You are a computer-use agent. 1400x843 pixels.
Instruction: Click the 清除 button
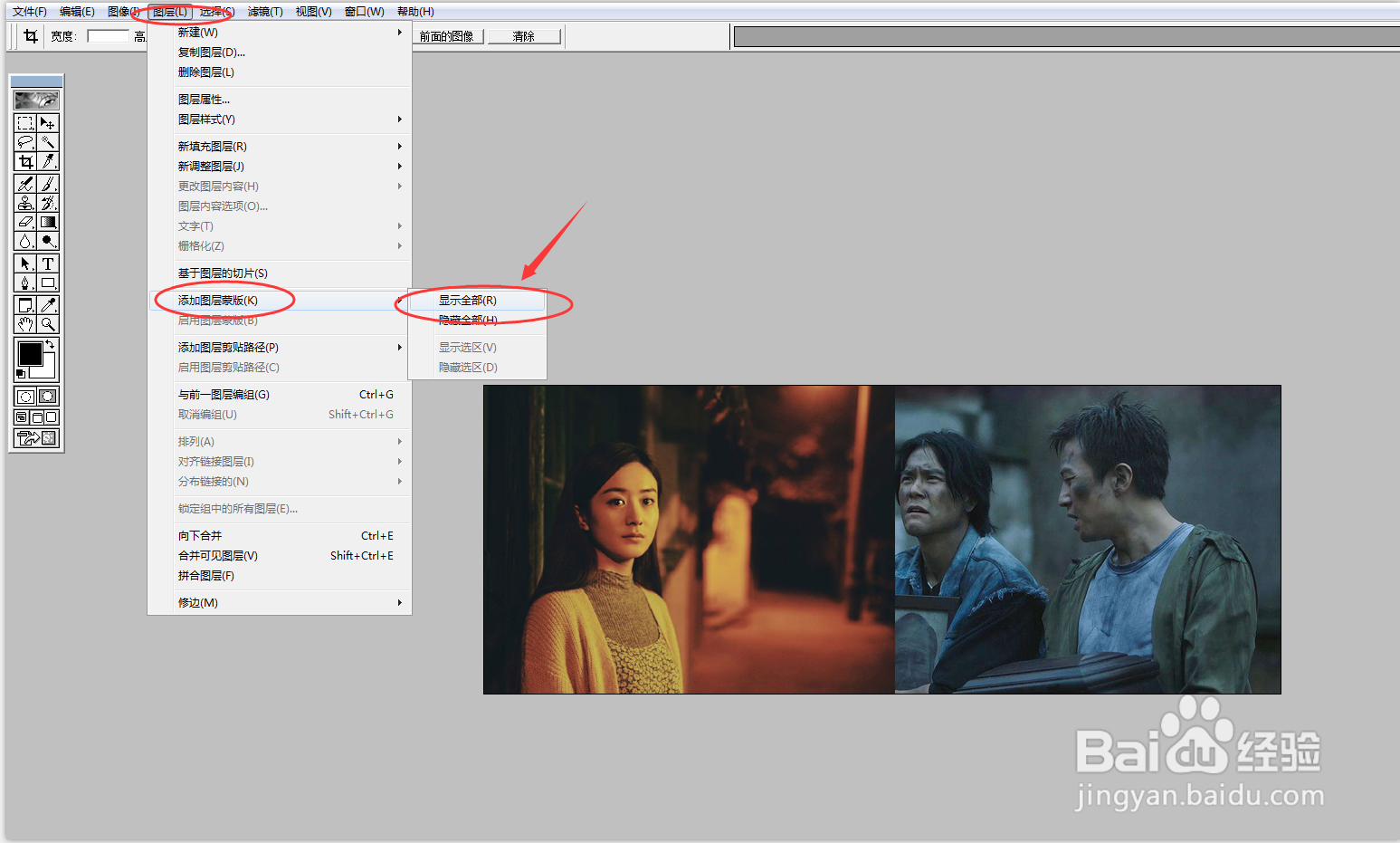coord(524,36)
